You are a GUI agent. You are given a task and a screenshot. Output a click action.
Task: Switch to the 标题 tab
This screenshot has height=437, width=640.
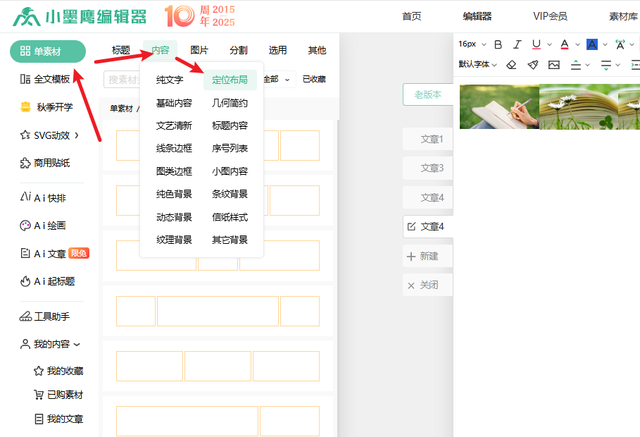[121, 50]
